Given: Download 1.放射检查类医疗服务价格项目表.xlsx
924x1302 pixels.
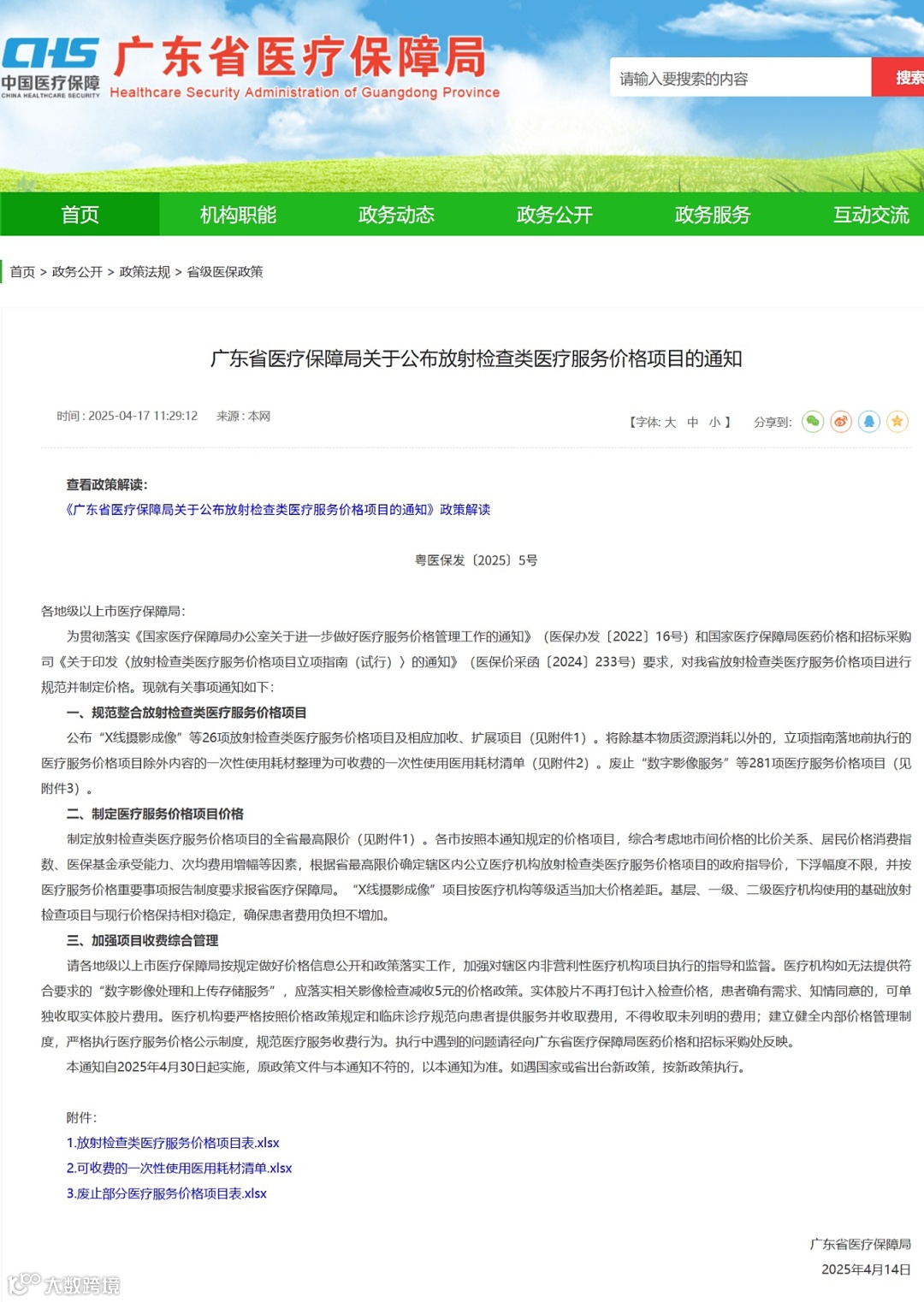Looking at the screenshot, I should click(173, 1143).
